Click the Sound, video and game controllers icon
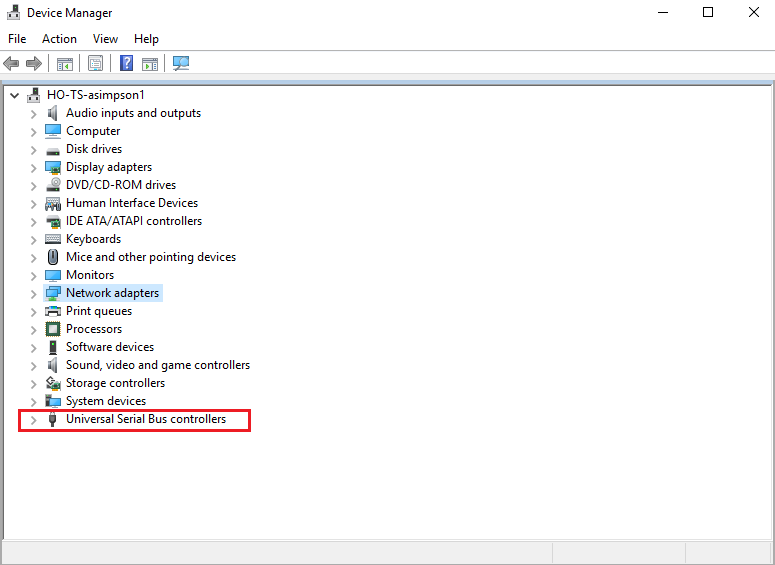Screen dimensions: 775x565 (x=52, y=365)
